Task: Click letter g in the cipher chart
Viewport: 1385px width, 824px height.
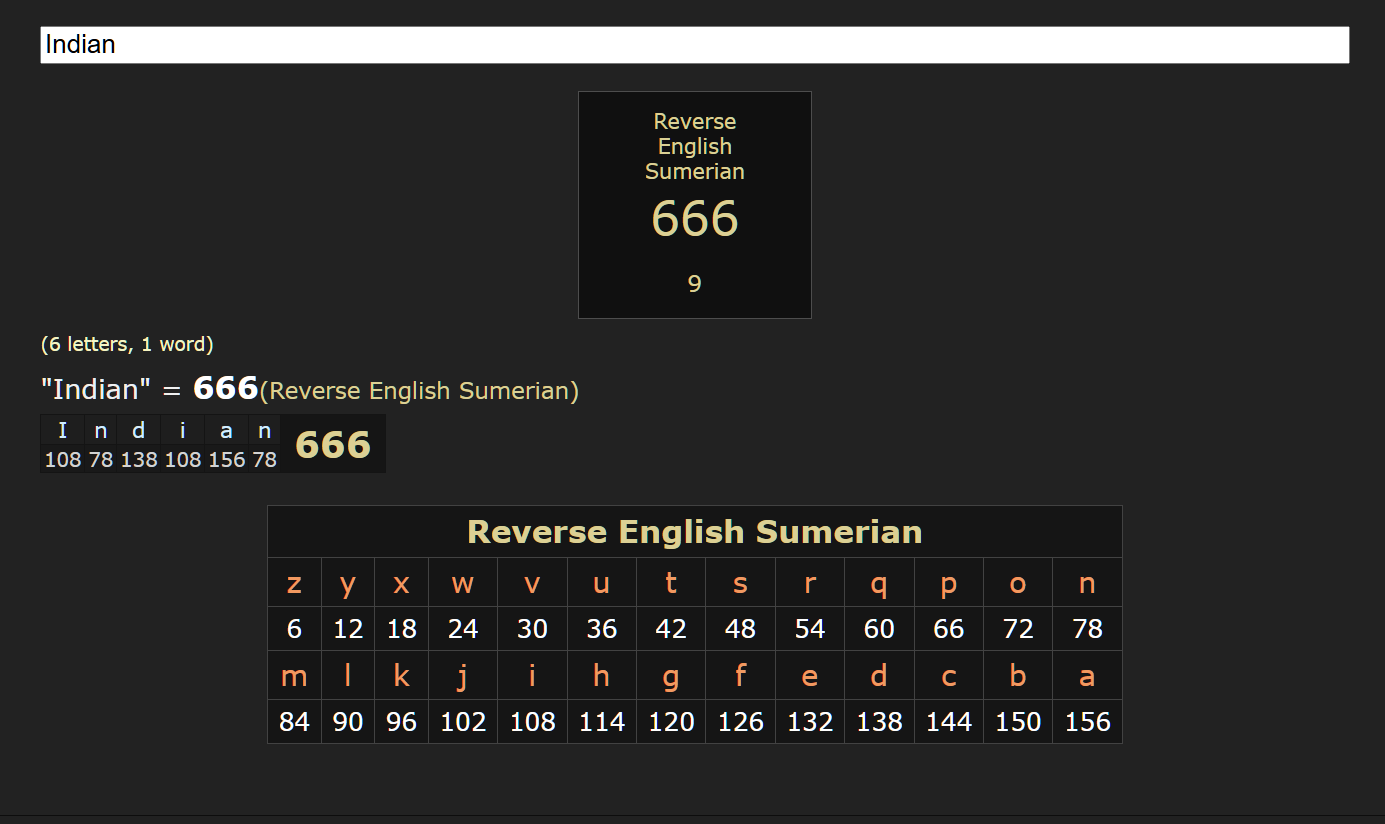Action: pyautogui.click(x=671, y=677)
